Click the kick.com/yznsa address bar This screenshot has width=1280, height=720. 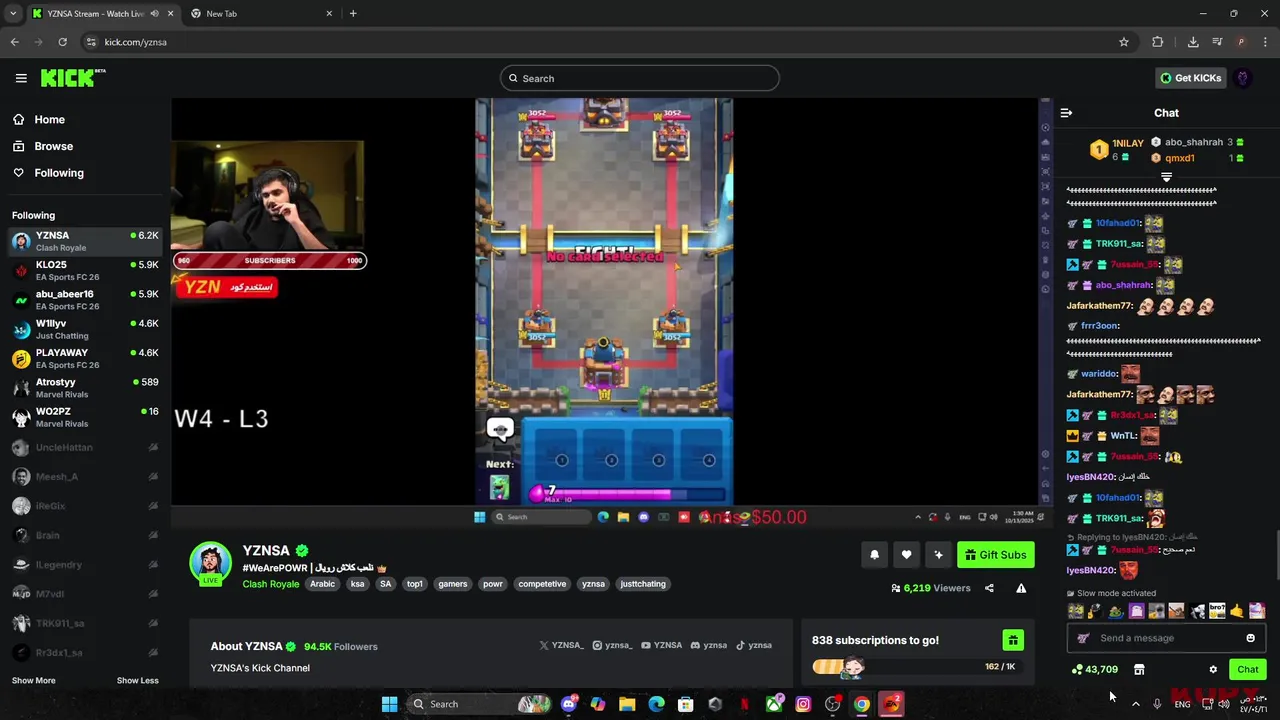[600, 42]
